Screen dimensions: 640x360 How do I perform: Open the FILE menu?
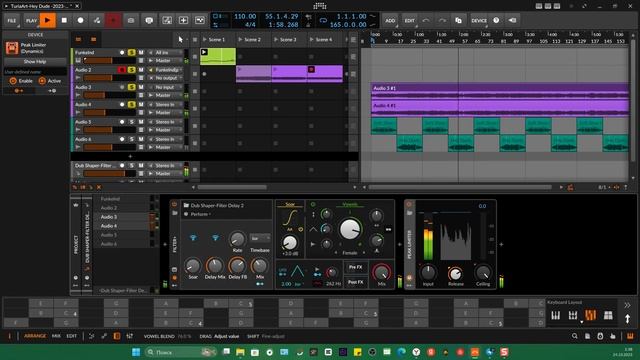tap(12, 20)
